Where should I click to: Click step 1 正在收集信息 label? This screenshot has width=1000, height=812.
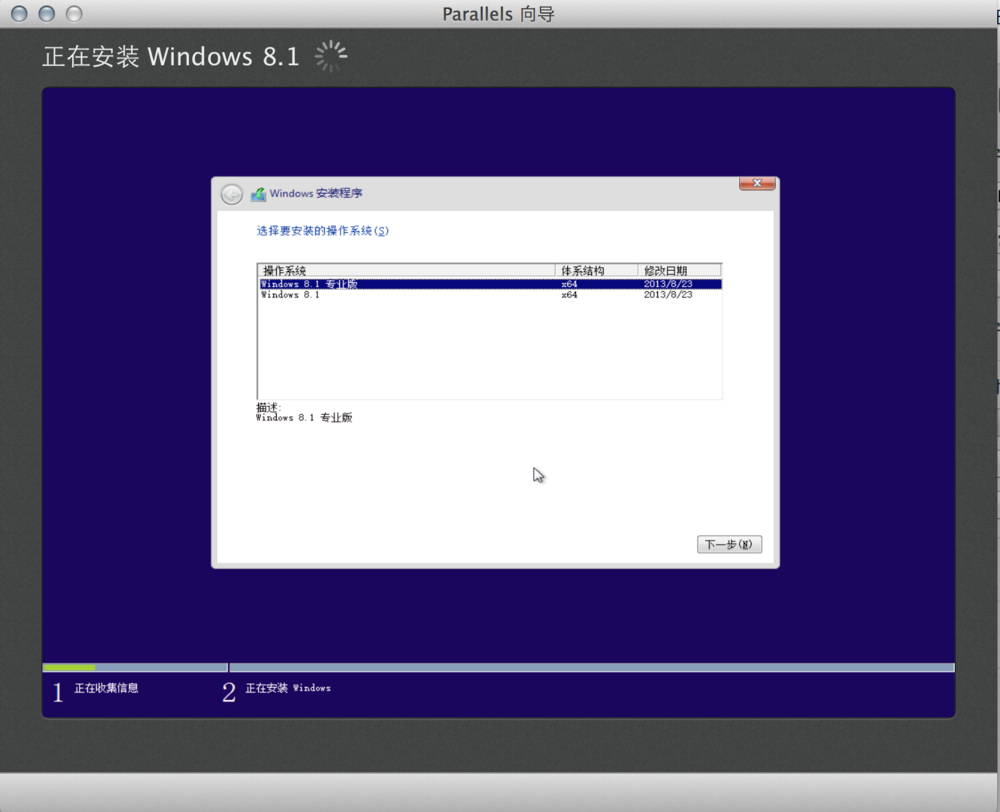pos(107,688)
